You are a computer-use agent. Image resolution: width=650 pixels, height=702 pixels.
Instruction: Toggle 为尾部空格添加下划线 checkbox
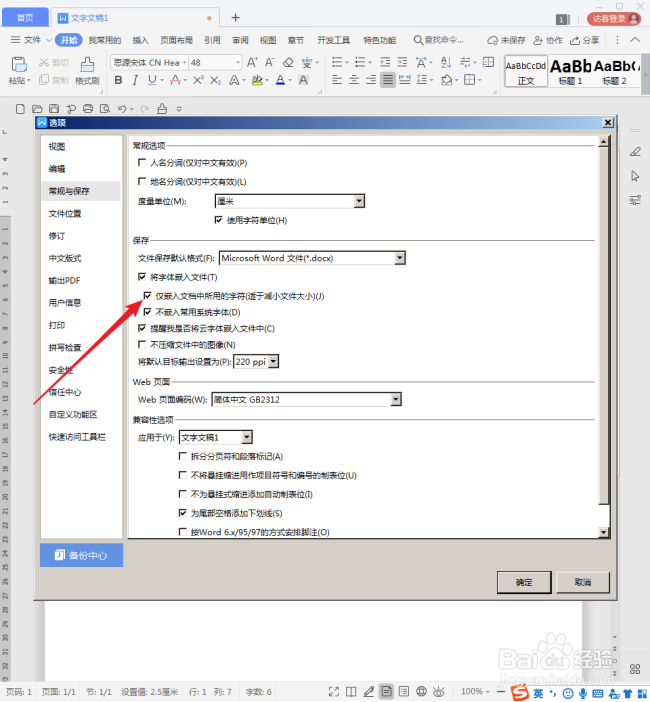(183, 513)
